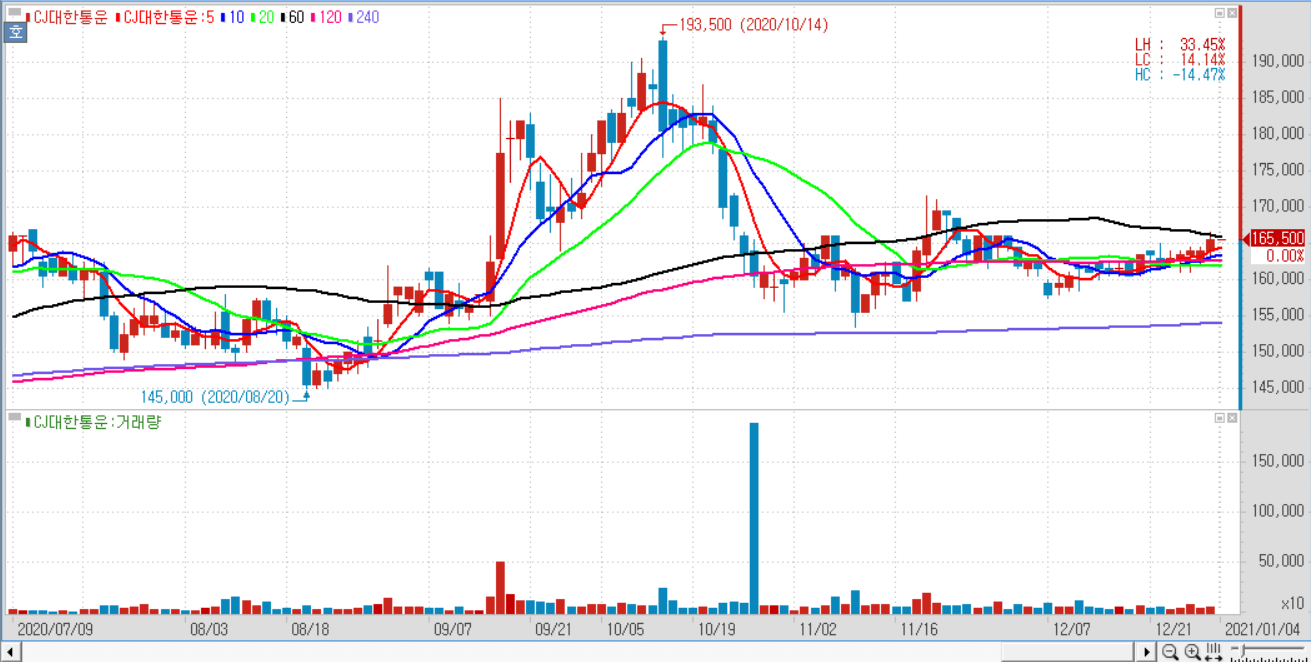This screenshot has width=1311, height=662.
Task: Select the CJ대한통운:5 moving average legend
Action: [x=165, y=17]
